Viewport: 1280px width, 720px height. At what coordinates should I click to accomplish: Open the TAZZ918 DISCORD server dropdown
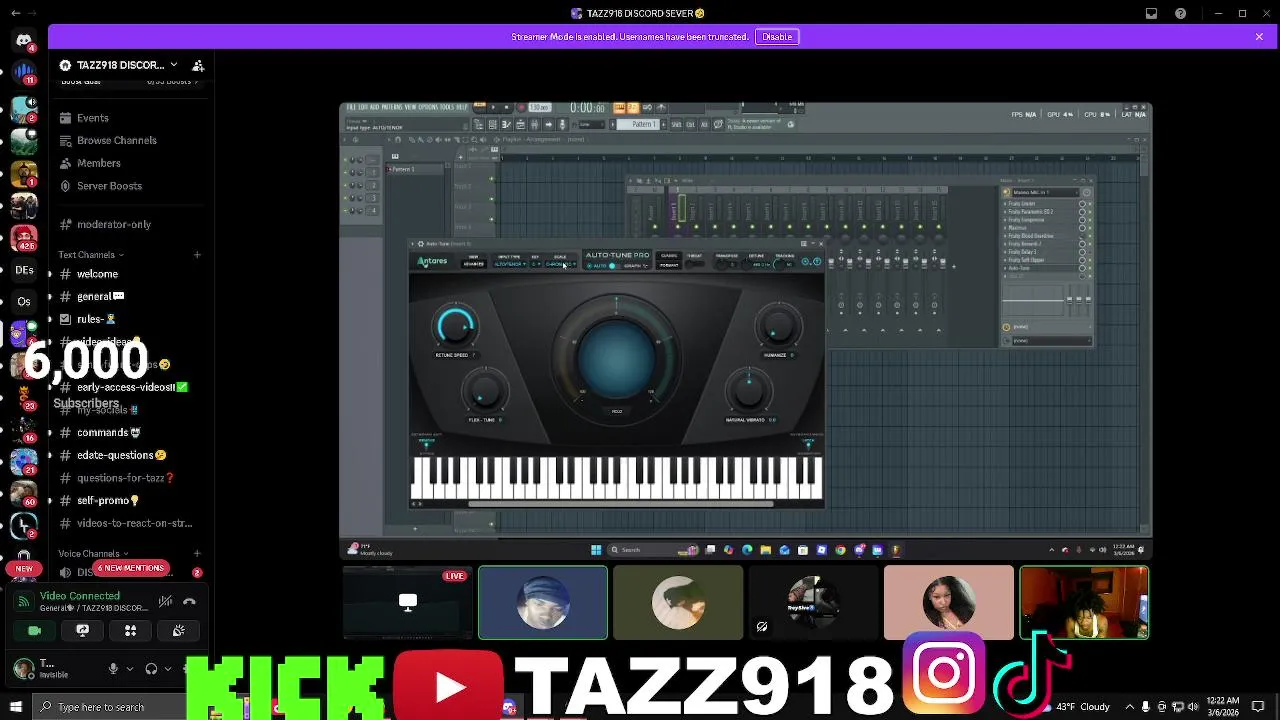tap(119, 65)
